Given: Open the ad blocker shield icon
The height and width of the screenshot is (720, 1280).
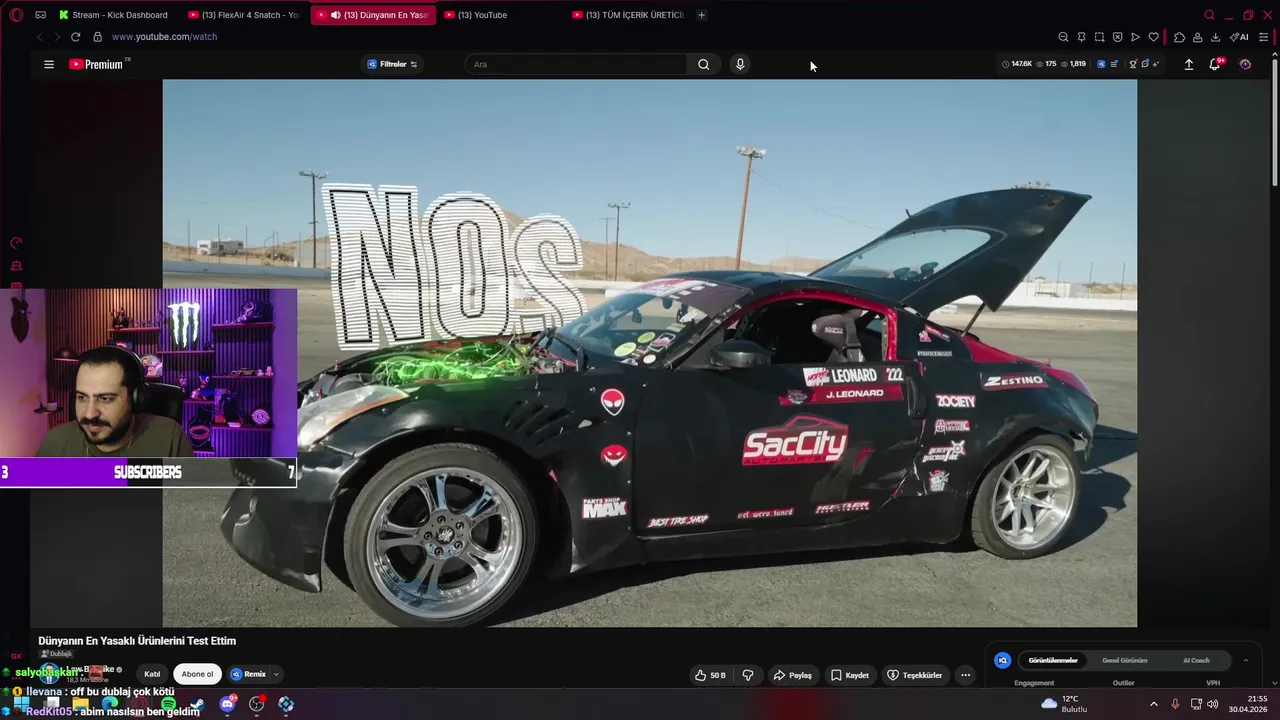Looking at the screenshot, I should tap(1117, 37).
